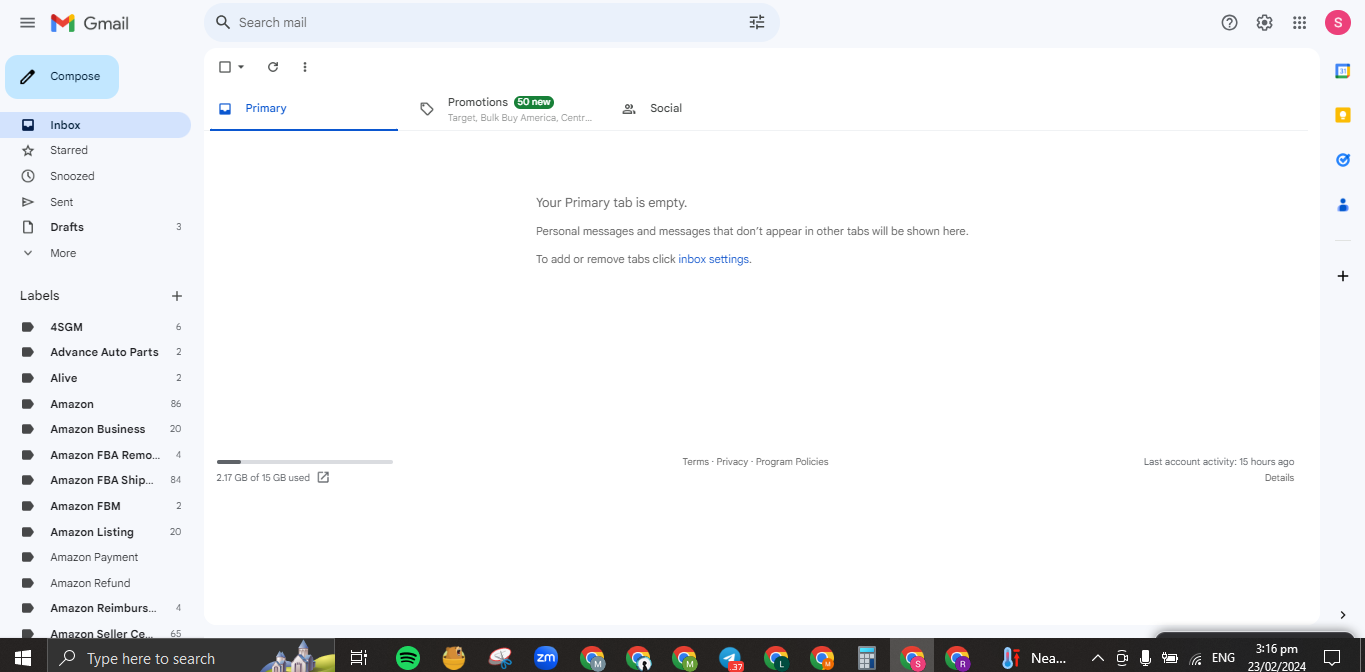Screen dimensions: 1365x672
Task: Switch to the Promotions tab
Action: (x=505, y=109)
